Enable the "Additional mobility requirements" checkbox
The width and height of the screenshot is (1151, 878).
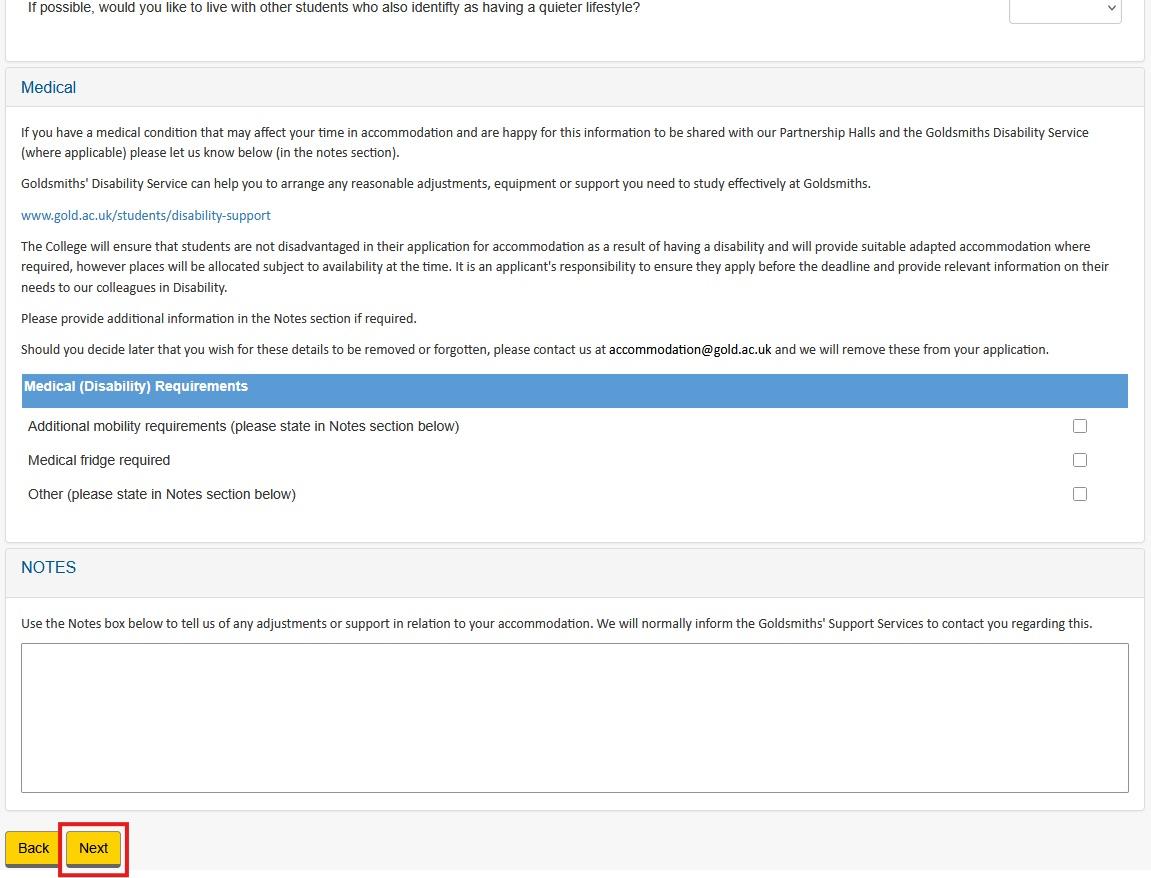(1079, 425)
